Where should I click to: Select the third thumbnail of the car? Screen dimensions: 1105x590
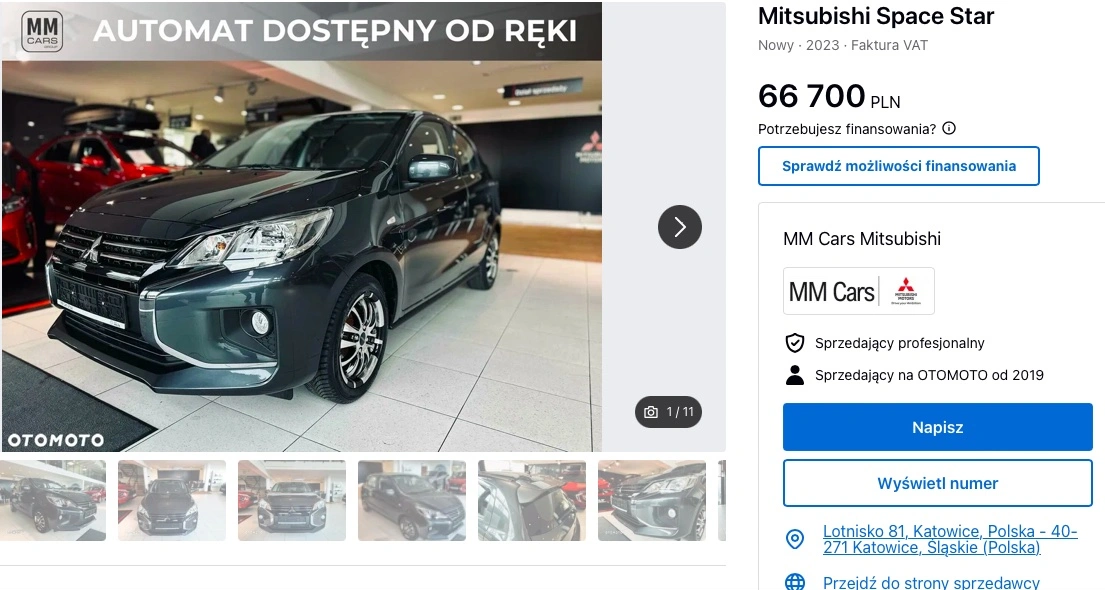pyautogui.click(x=292, y=500)
